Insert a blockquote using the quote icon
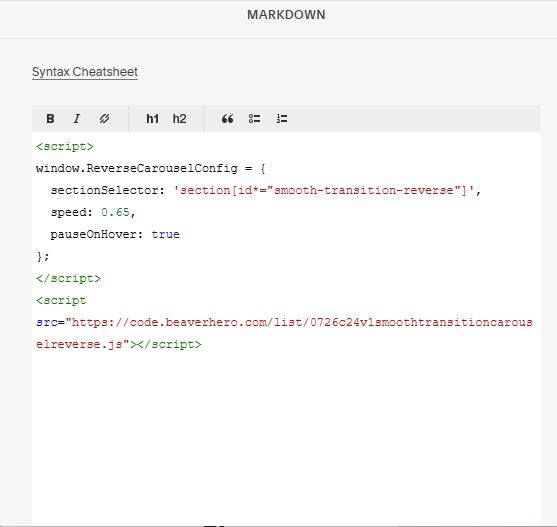This screenshot has width=557, height=527. [x=227, y=119]
